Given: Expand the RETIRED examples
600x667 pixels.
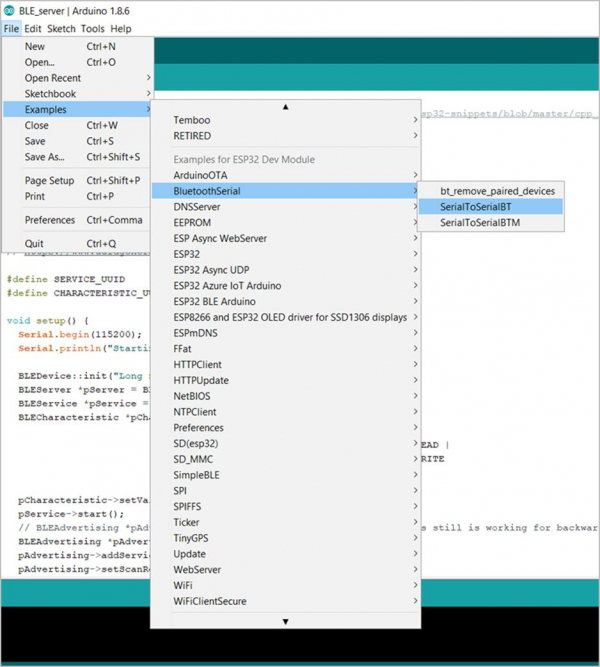Looking at the screenshot, I should (286, 136).
